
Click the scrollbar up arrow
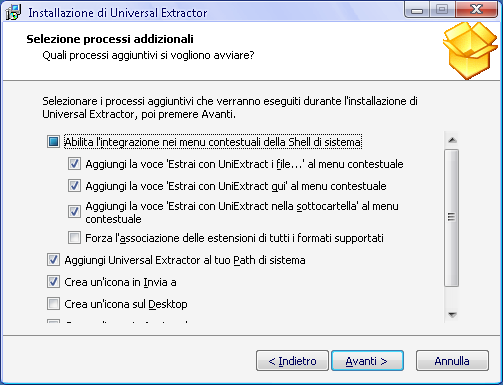tap(452, 140)
